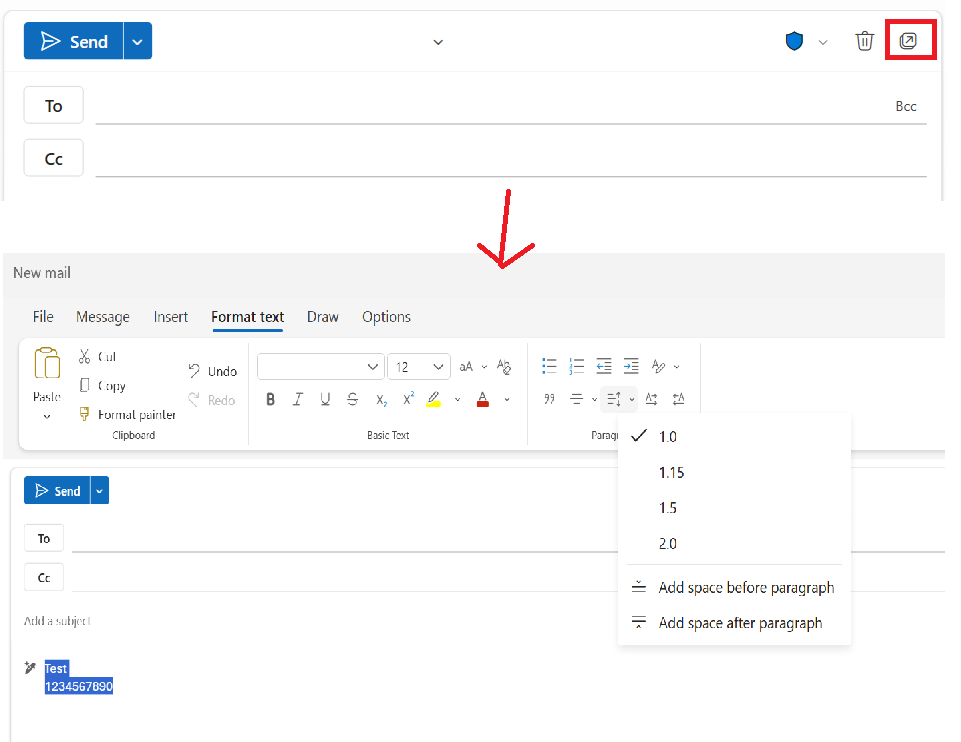This screenshot has height=742, width=961.
Task: Insert a bulleted list
Action: (549, 366)
